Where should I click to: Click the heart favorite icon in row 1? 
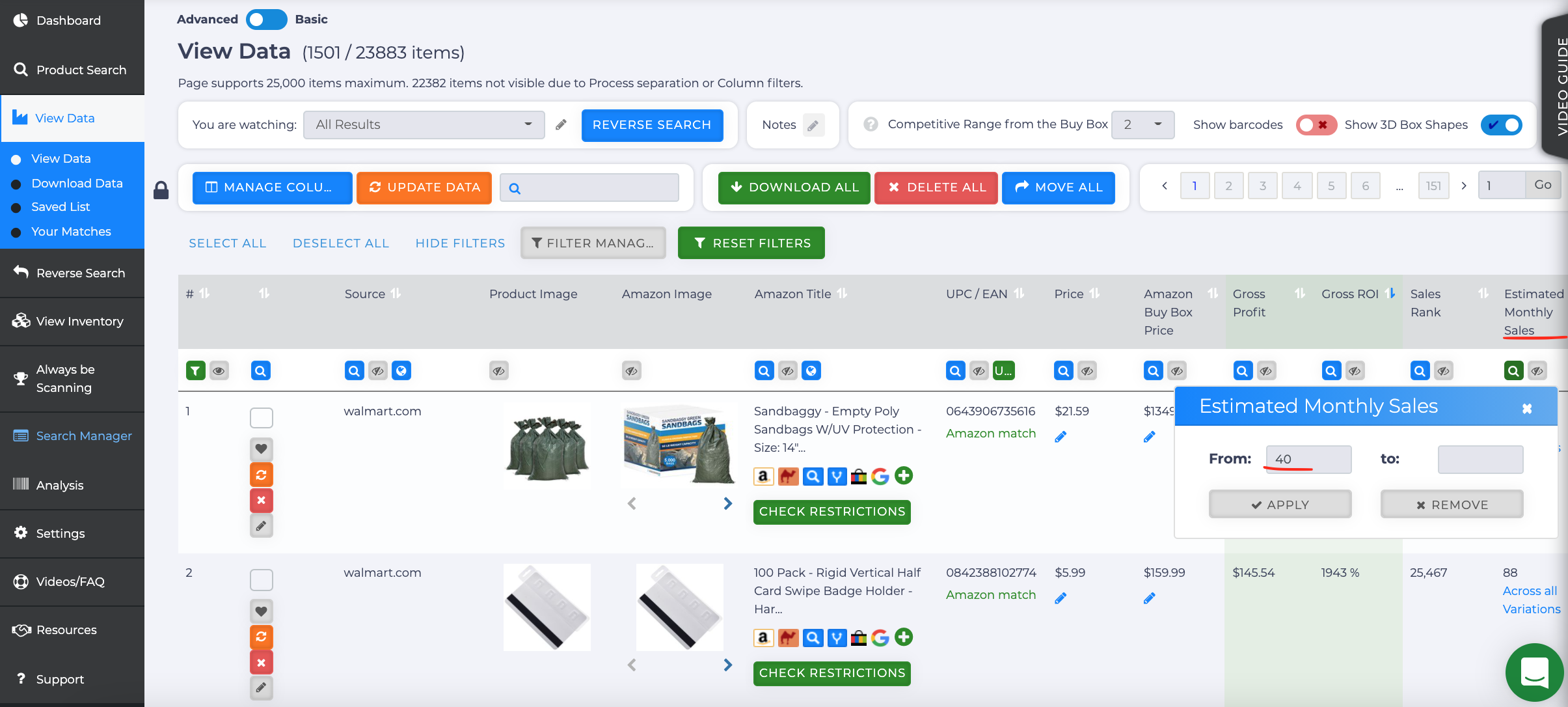point(261,449)
